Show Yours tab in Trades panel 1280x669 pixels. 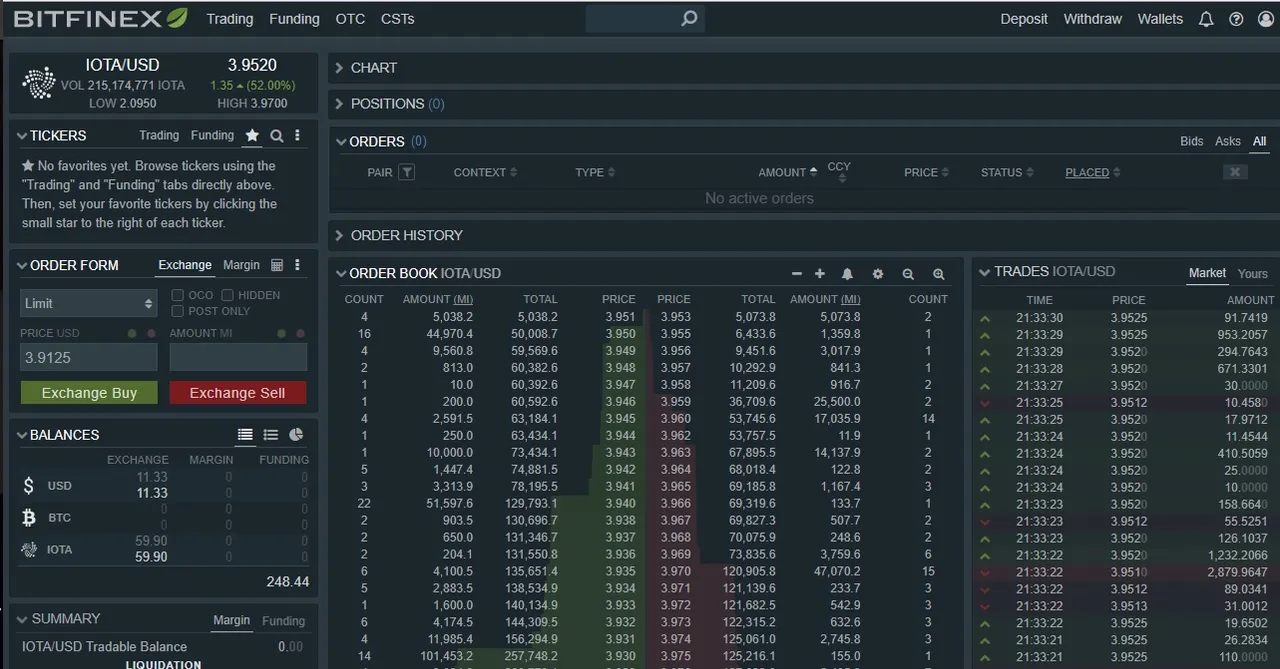[x=1252, y=273]
